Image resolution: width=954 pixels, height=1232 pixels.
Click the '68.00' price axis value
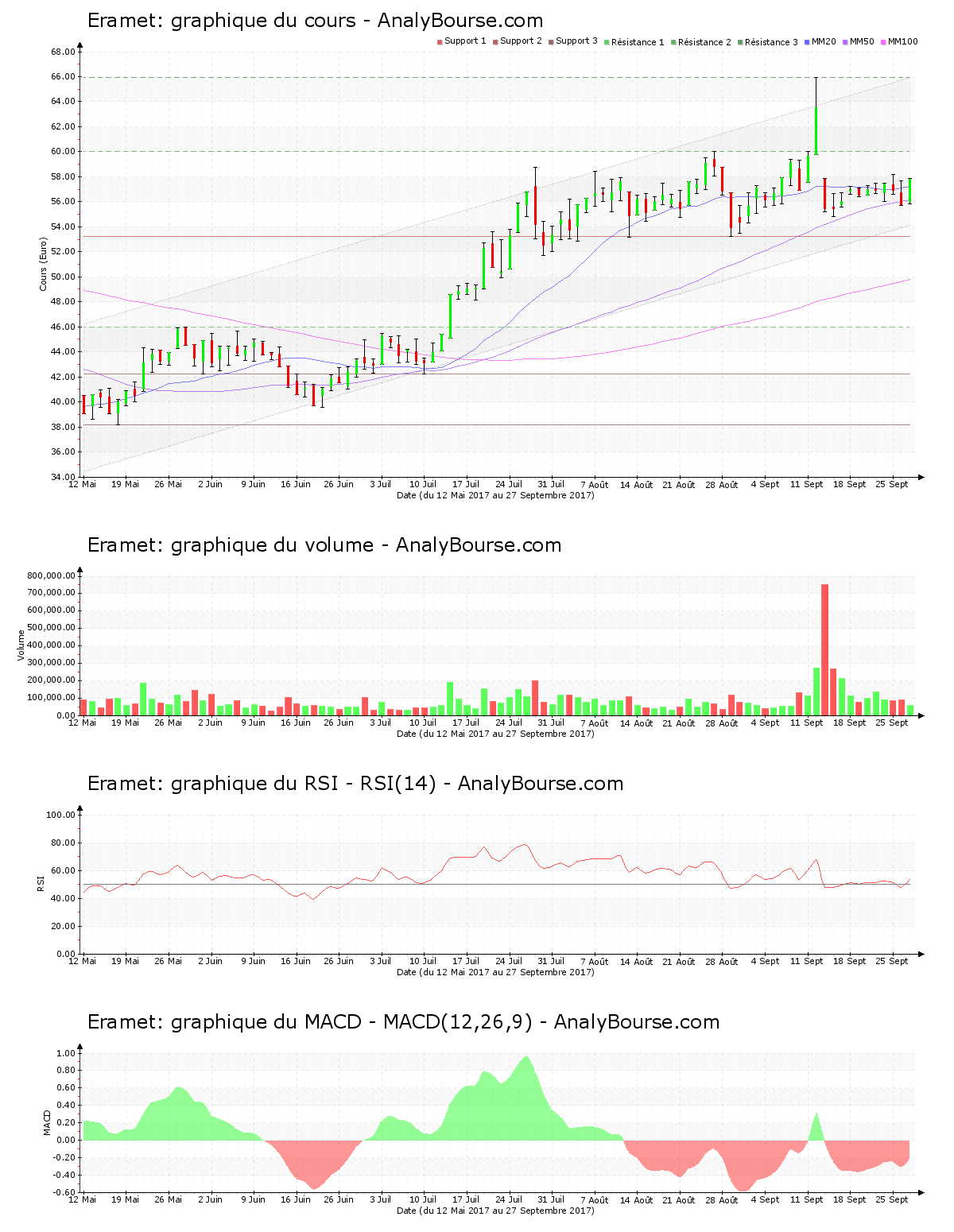click(63, 52)
